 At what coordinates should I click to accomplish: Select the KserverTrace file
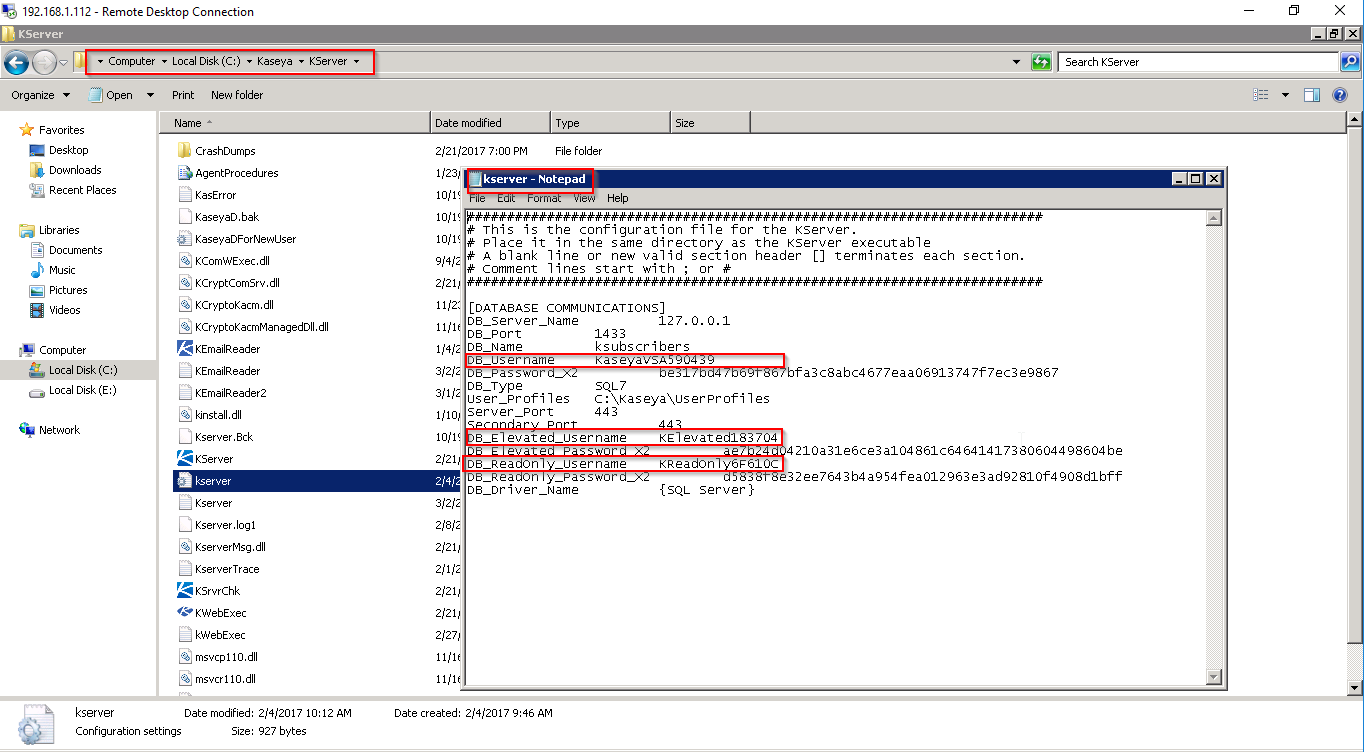[227, 569]
